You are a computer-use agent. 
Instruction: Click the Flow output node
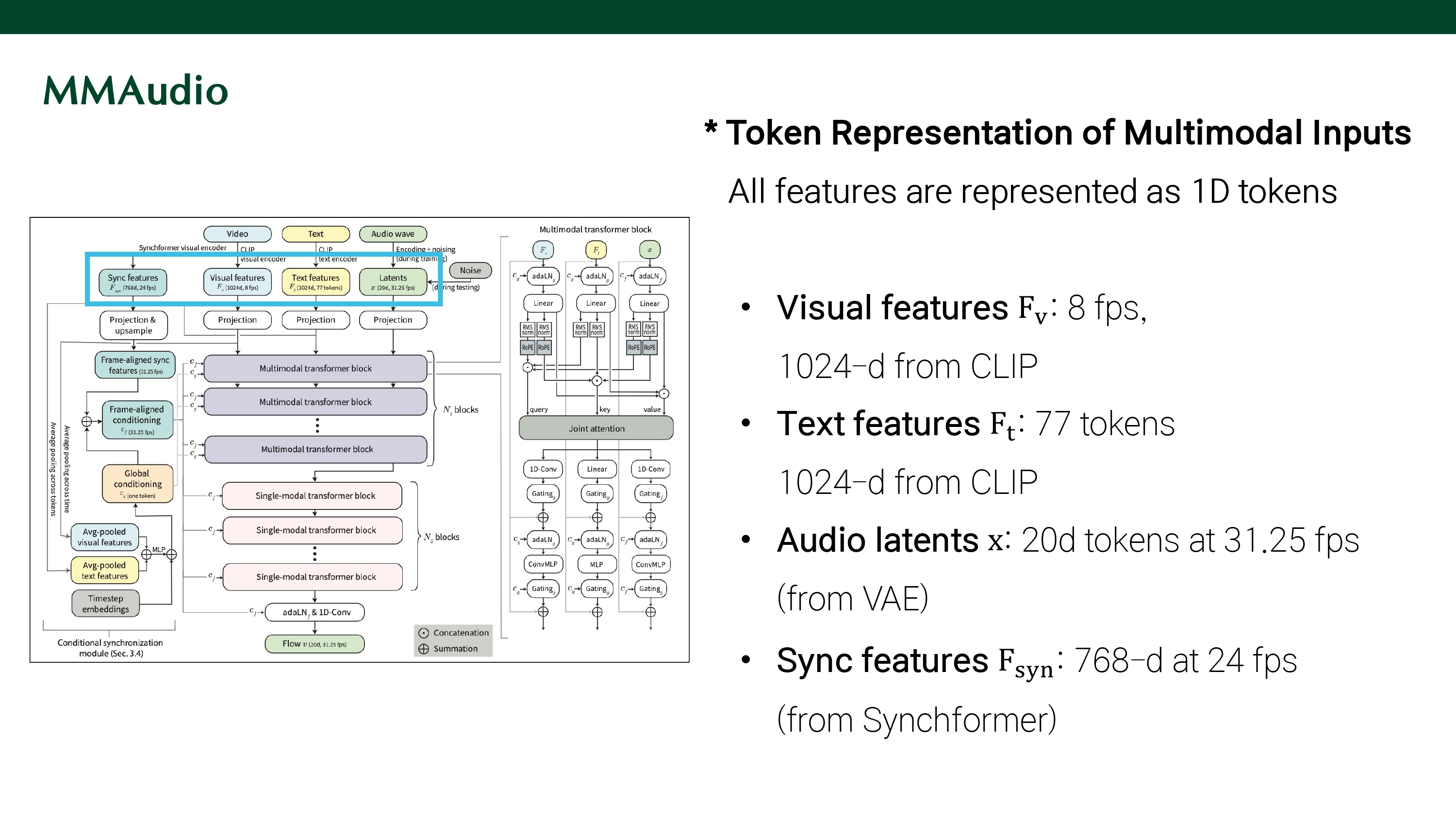(315, 644)
